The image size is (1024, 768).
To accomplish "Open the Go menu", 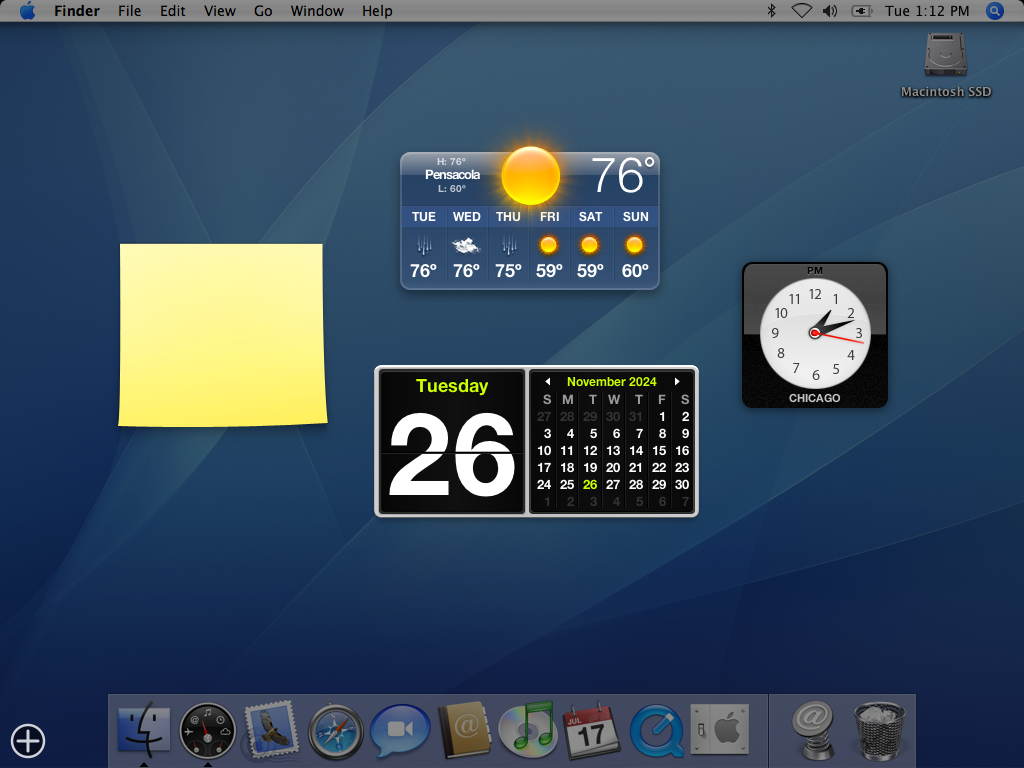I will 263,11.
